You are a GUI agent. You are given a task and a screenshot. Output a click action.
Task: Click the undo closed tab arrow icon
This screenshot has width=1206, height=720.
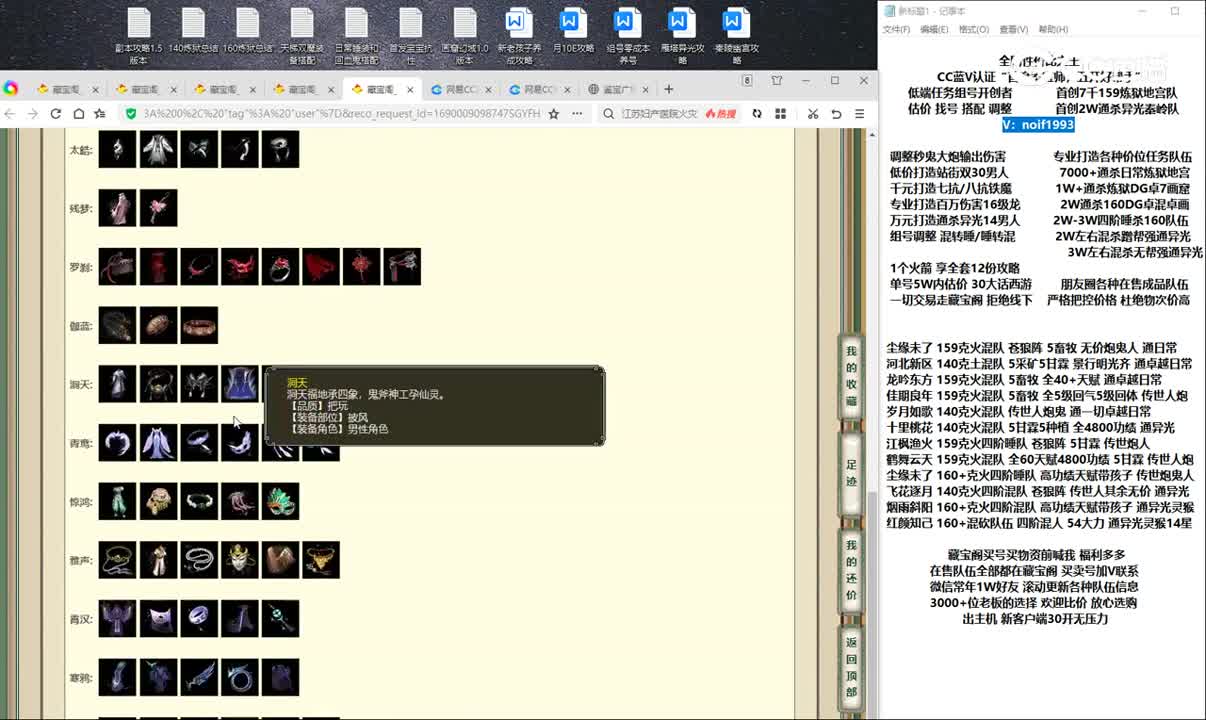(x=836, y=114)
